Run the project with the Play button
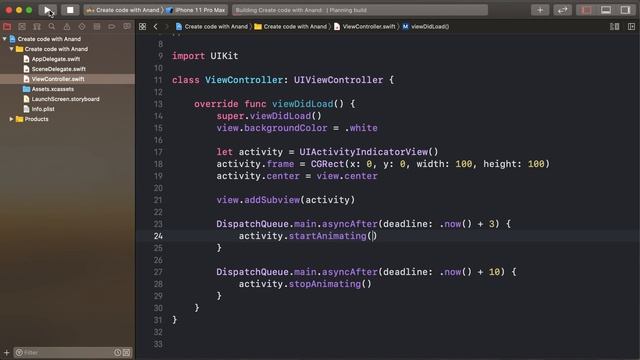Image resolution: width=640 pixels, height=360 pixels. click(x=48, y=10)
